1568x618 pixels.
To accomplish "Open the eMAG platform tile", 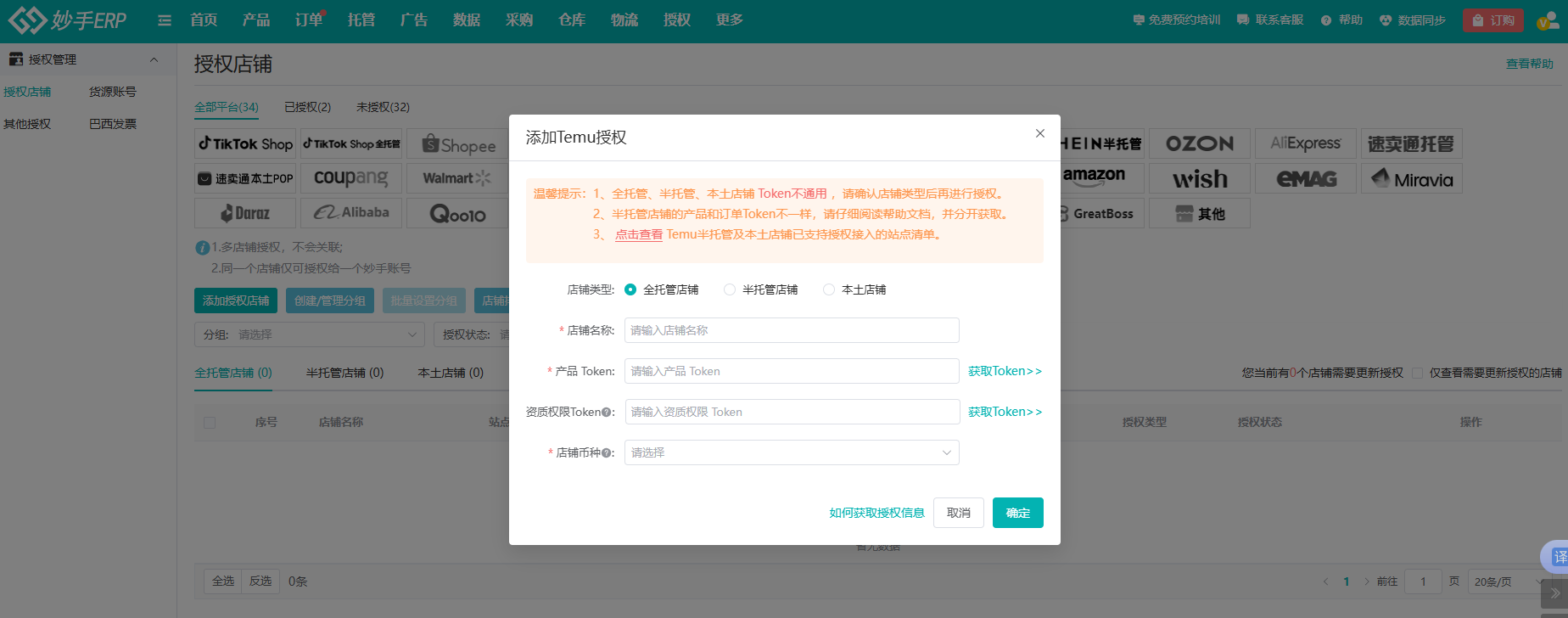I will point(1306,179).
